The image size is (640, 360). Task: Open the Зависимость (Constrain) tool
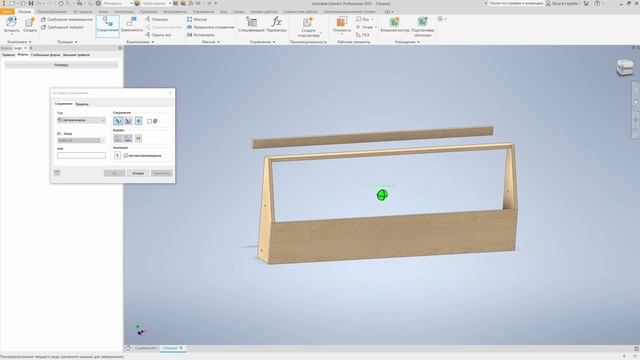tap(131, 25)
